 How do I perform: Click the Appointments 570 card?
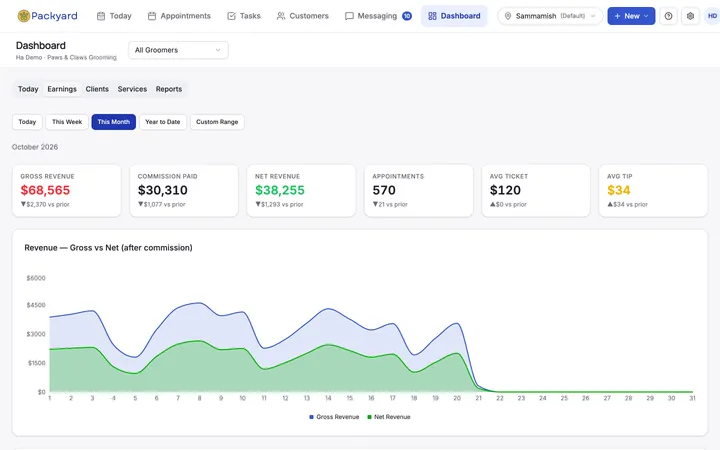419,191
